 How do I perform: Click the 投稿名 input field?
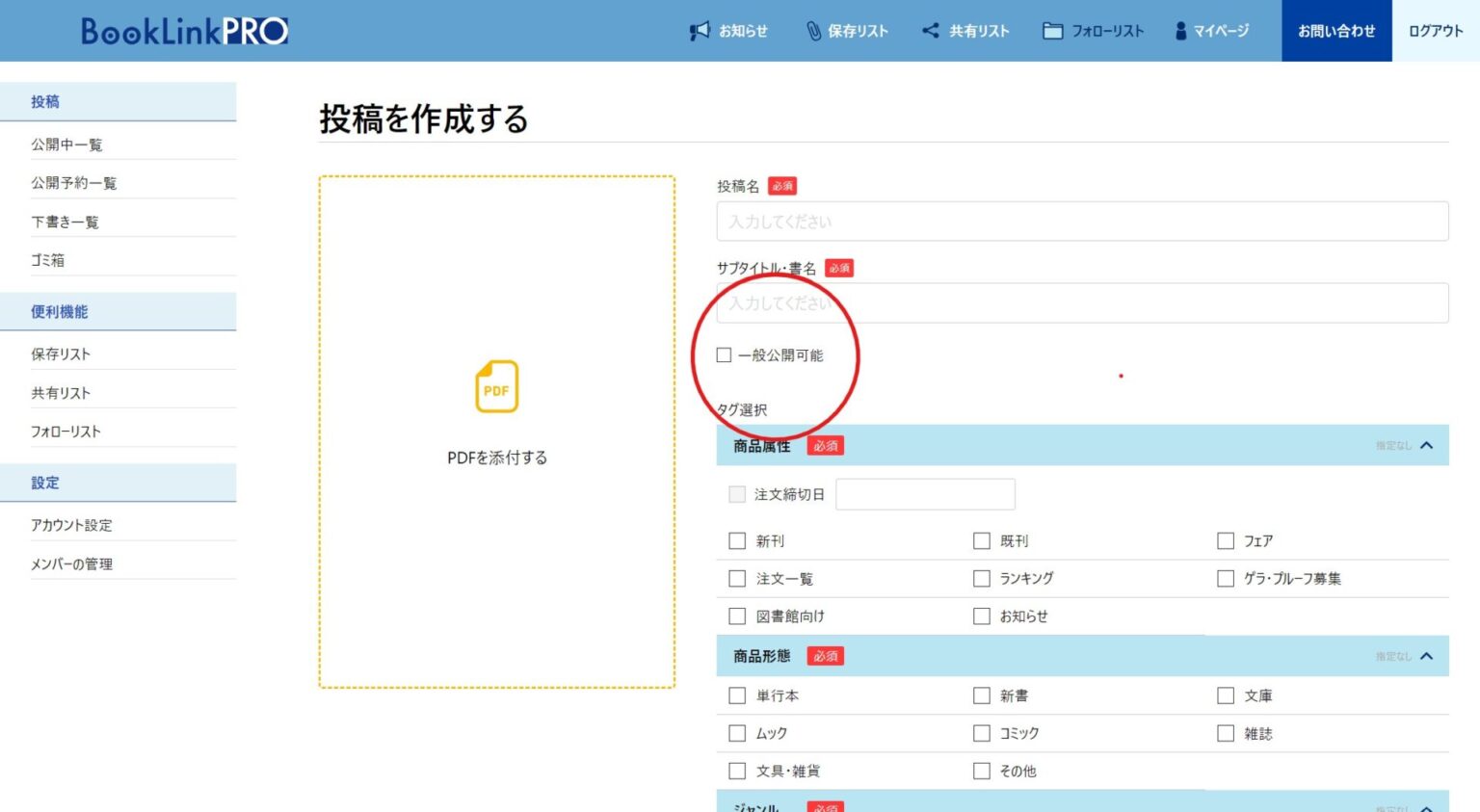(x=1081, y=221)
